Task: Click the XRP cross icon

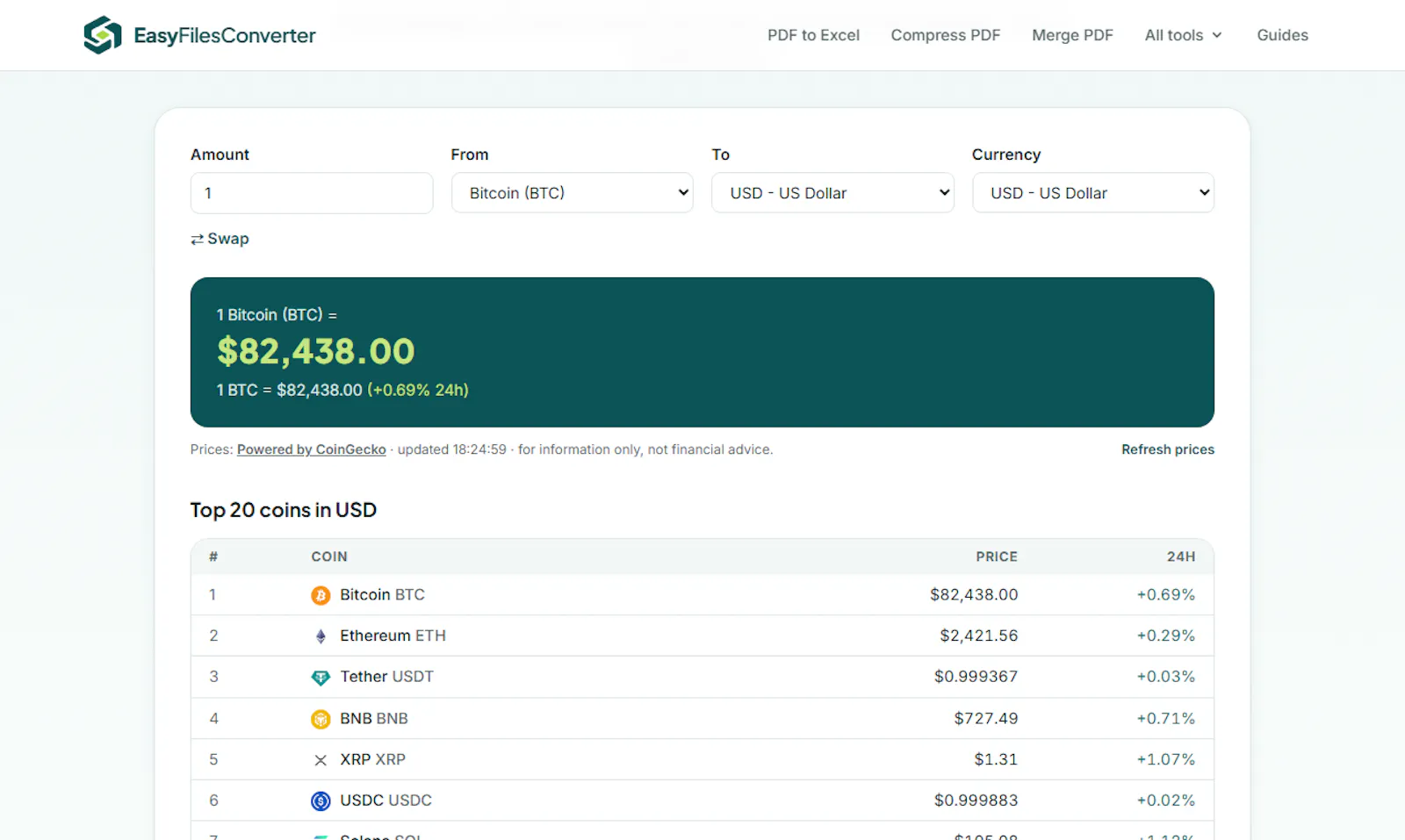Action: [x=321, y=760]
